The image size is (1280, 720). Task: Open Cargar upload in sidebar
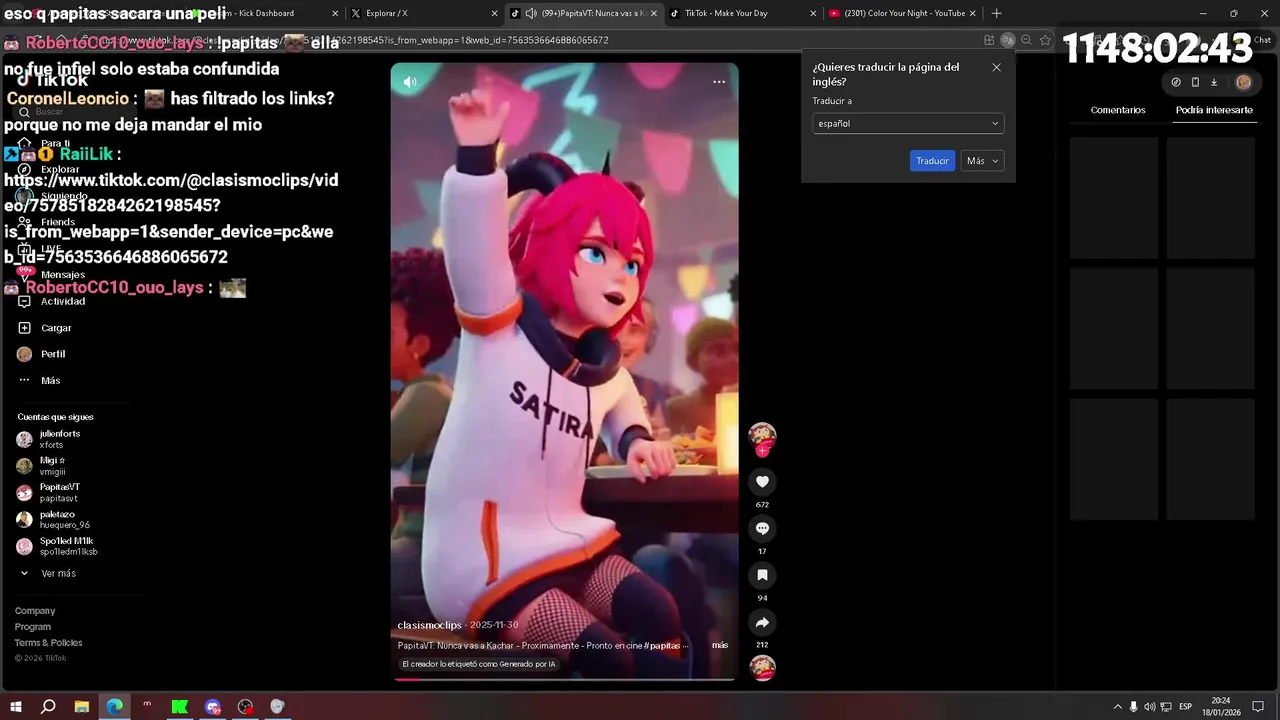[56, 328]
